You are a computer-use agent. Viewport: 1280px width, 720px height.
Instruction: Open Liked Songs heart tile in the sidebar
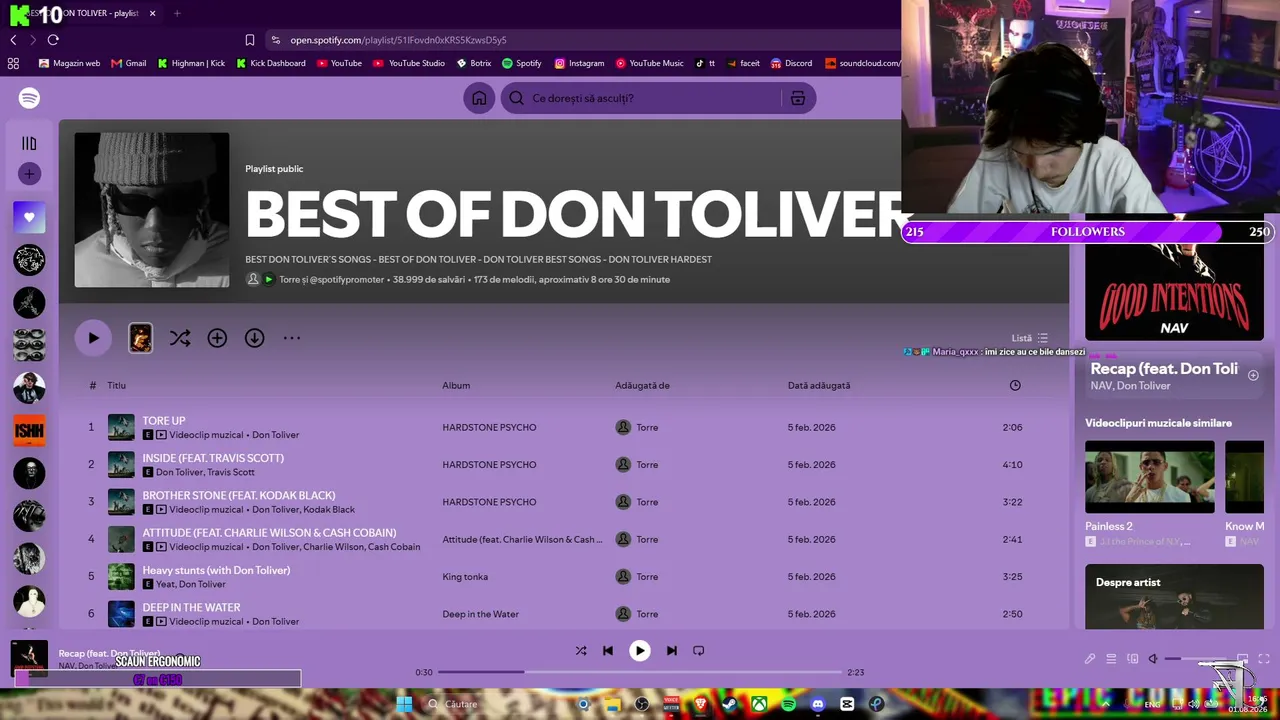29,217
